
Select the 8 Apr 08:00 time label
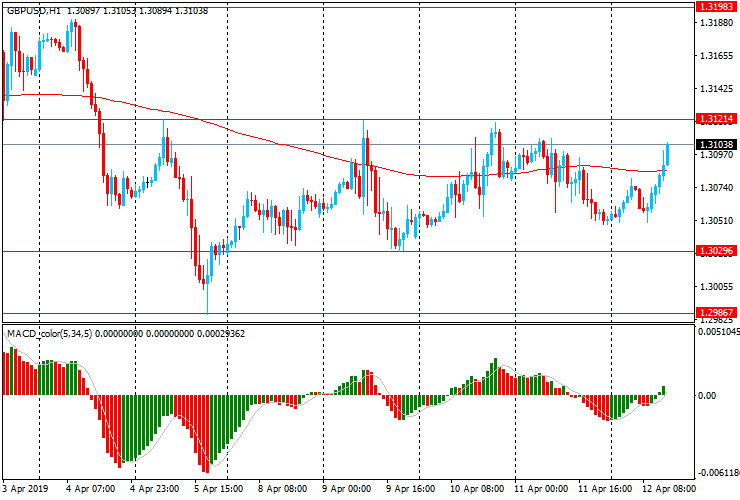pos(283,490)
